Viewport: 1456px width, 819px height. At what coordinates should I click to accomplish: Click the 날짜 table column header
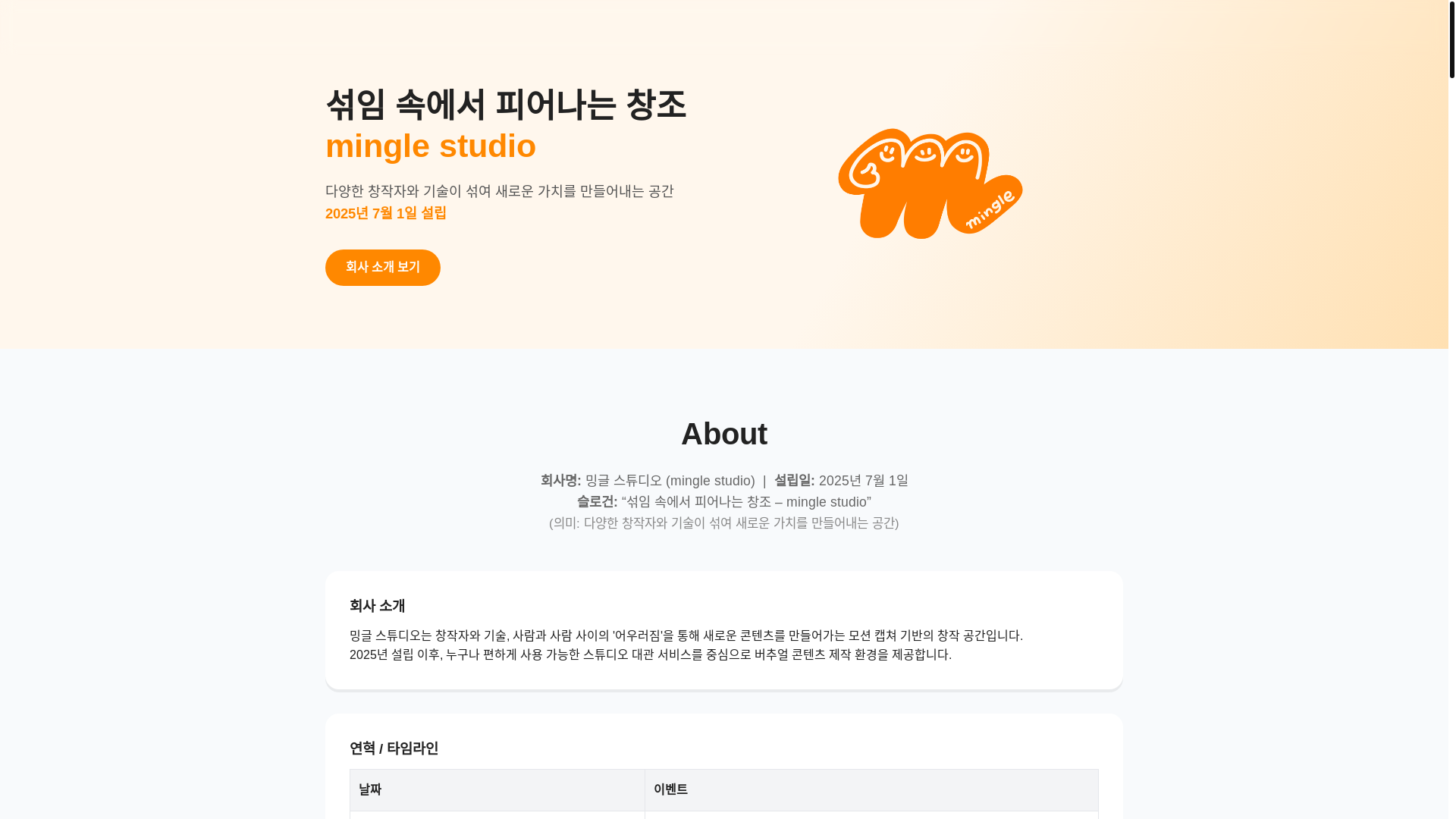pyautogui.click(x=497, y=790)
